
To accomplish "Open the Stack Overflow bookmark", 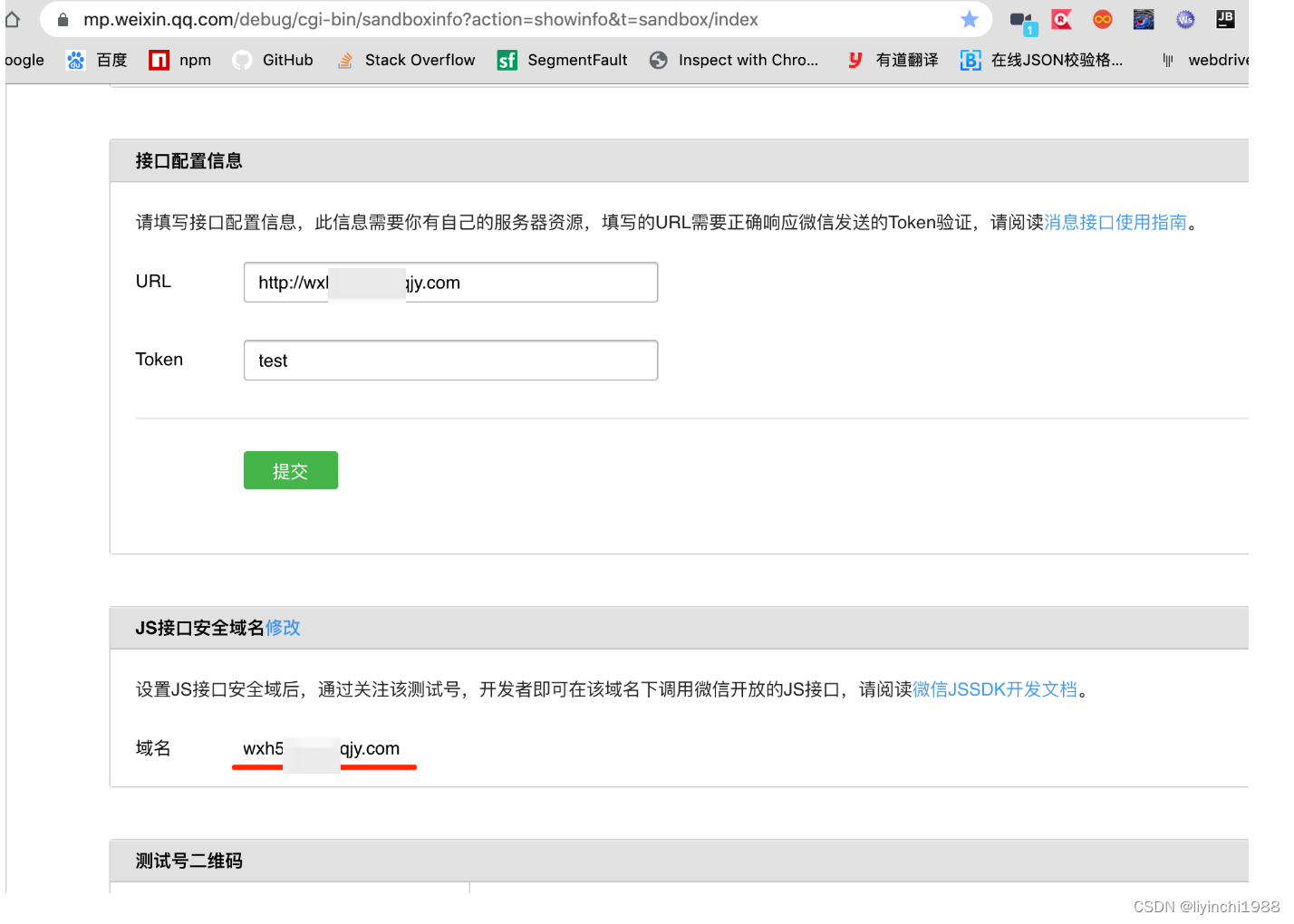I will (x=406, y=60).
